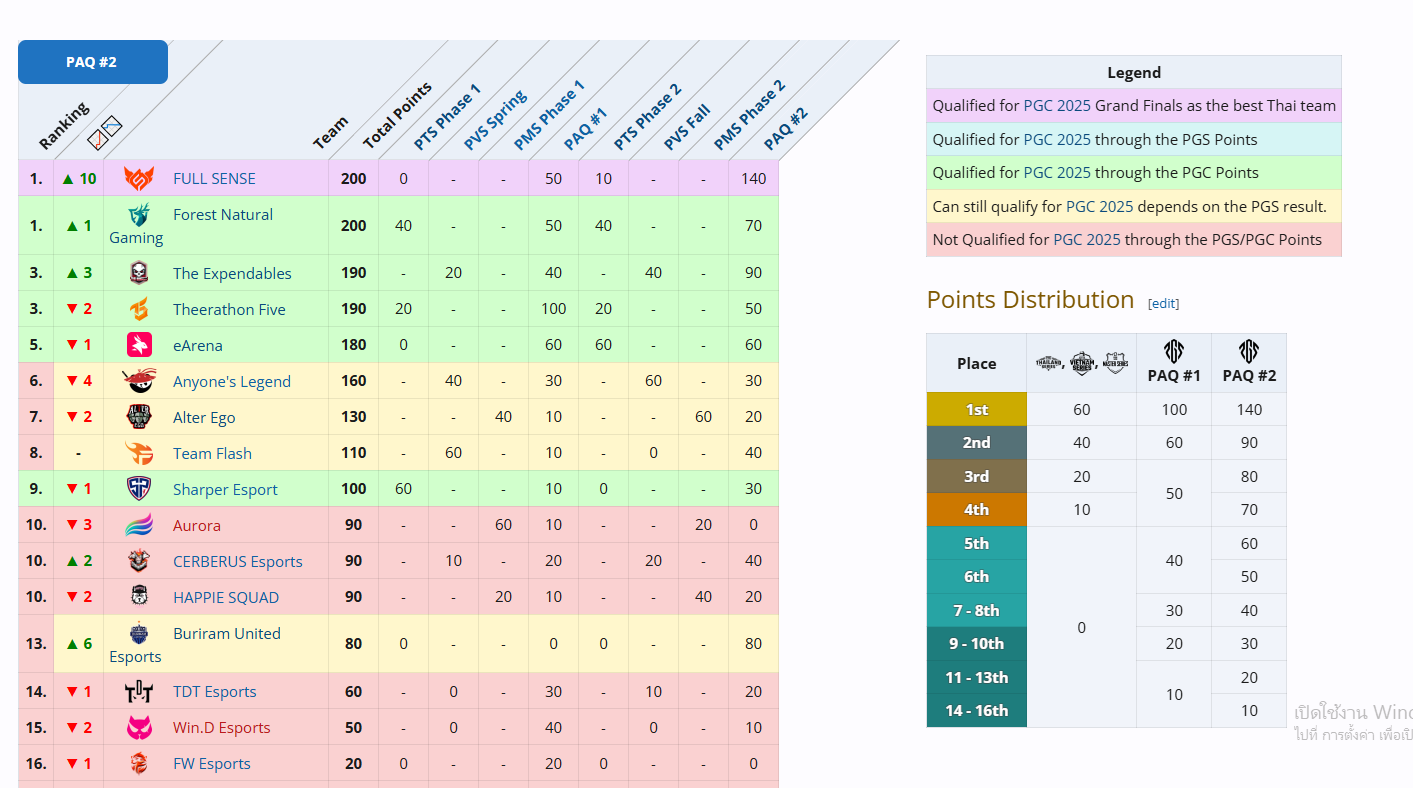This screenshot has height=788, width=1413.
Task: Open the Aurora team link
Action: [197, 525]
